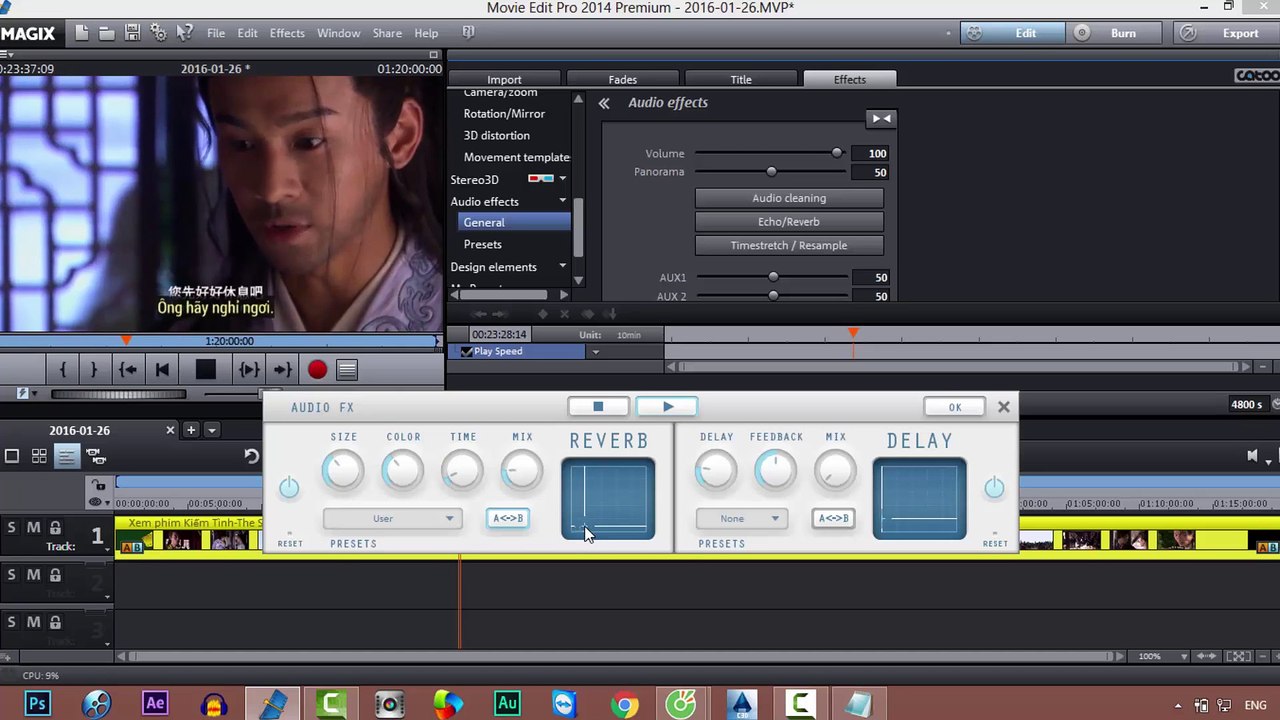Open the Delay None presets dropdown

point(740,518)
